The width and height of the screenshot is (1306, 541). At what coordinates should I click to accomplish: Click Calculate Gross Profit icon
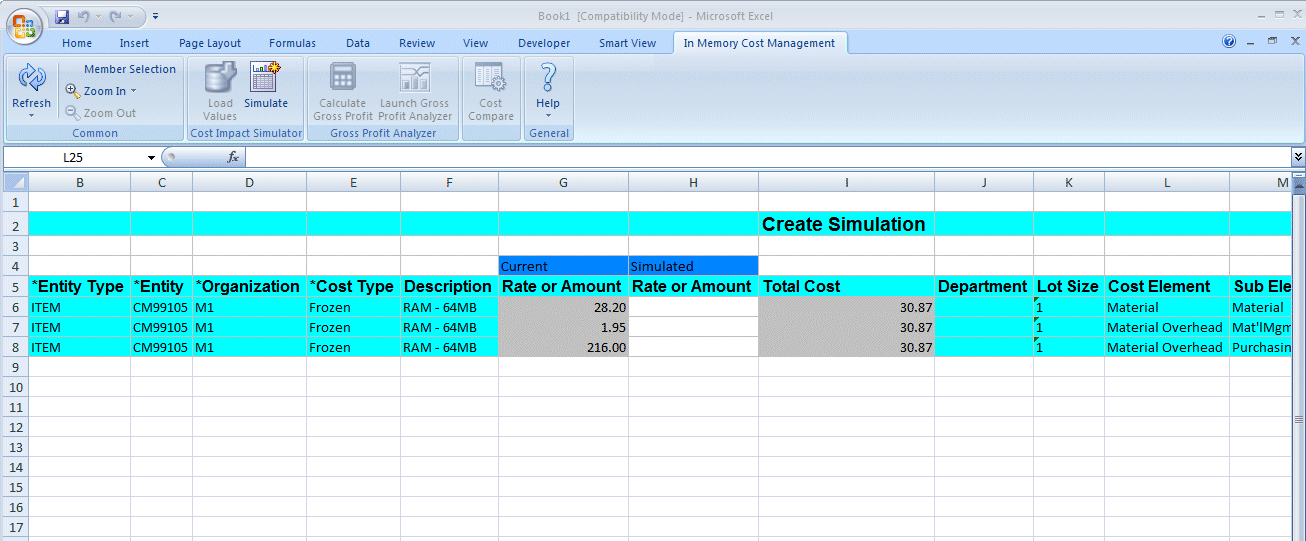(343, 78)
